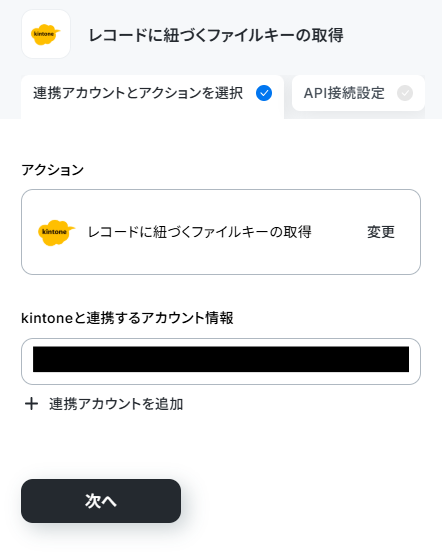
Task: Click the API接続設定 tab label text
Action: coord(344,93)
